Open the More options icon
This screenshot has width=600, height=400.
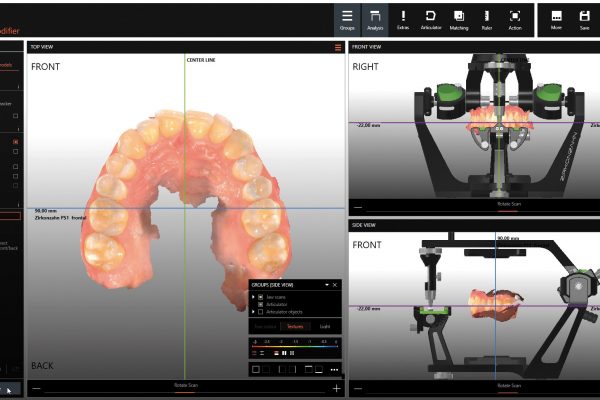[556, 19]
